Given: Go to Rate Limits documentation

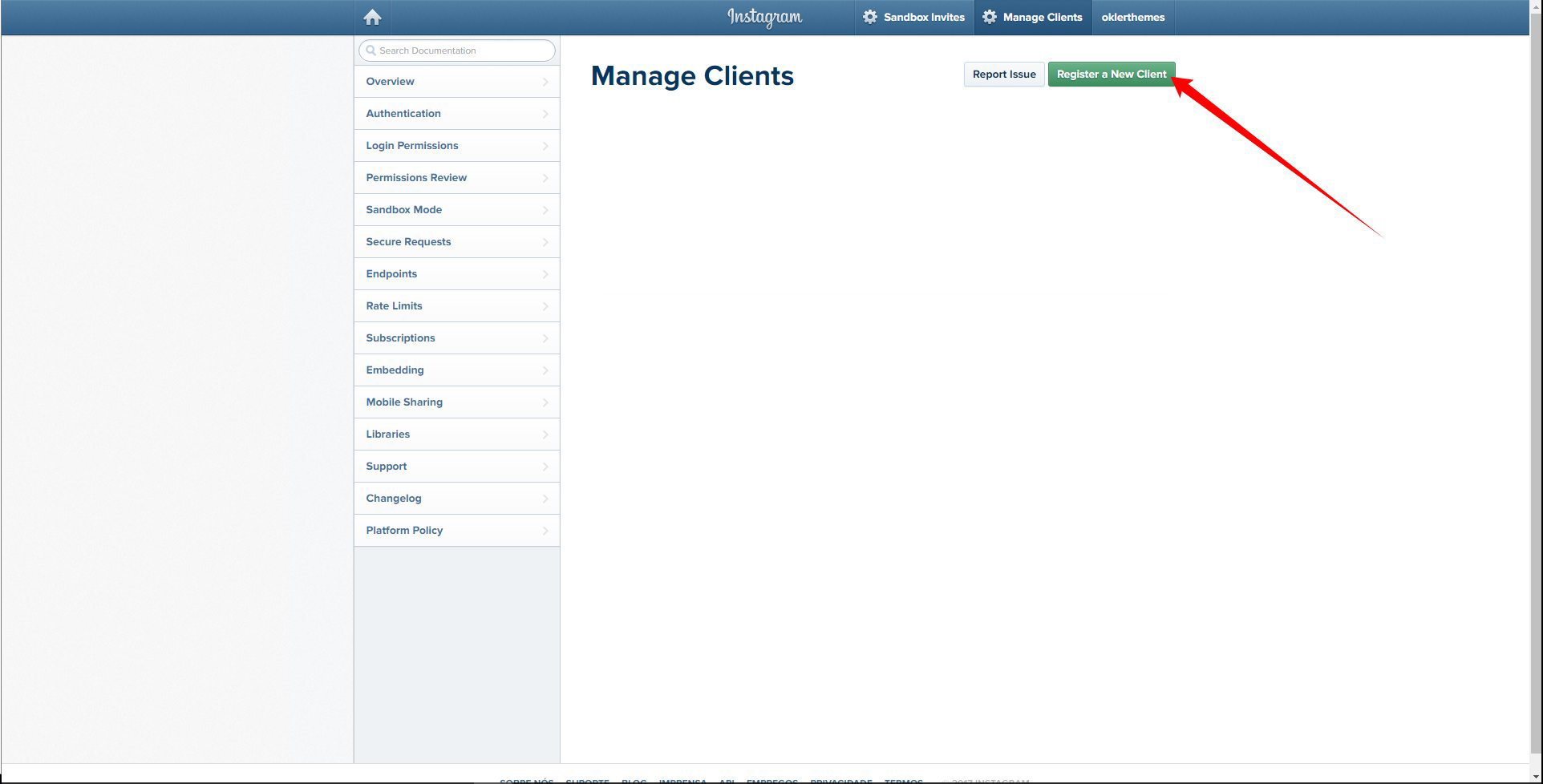Looking at the screenshot, I should (x=394, y=306).
